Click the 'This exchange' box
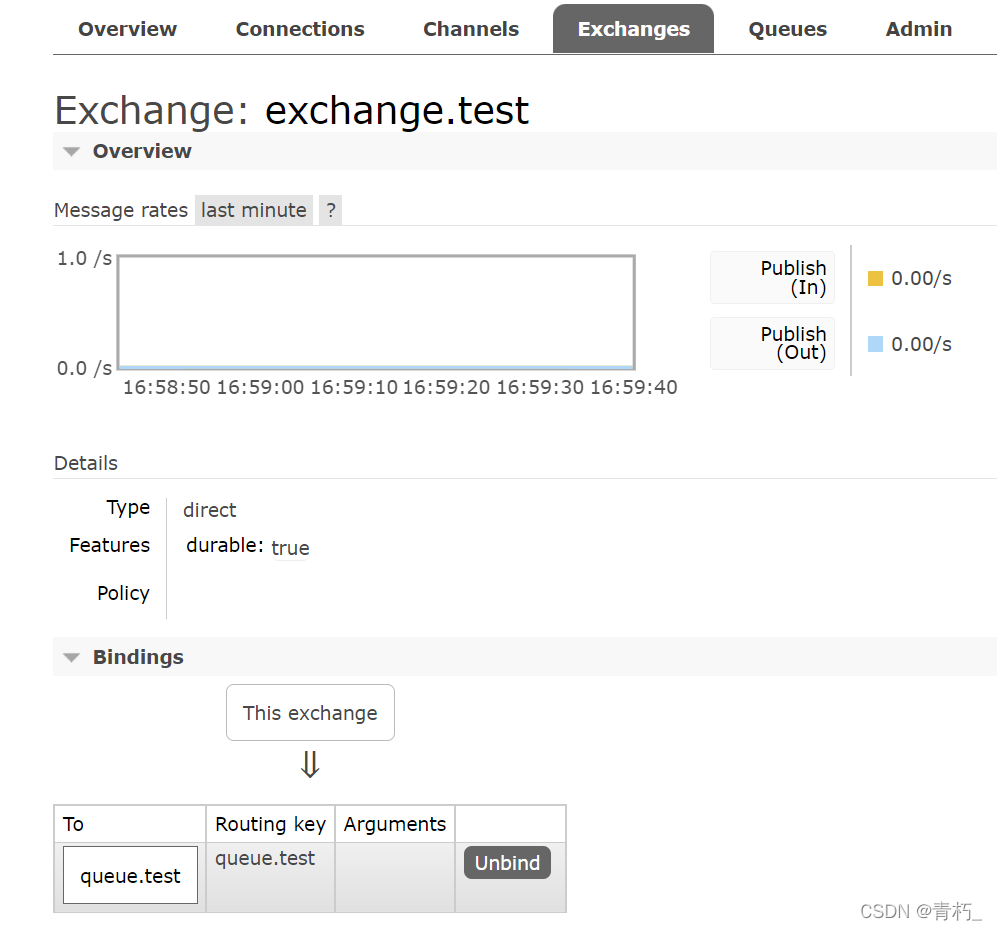Image resolution: width=997 pixels, height=930 pixels. (x=310, y=713)
